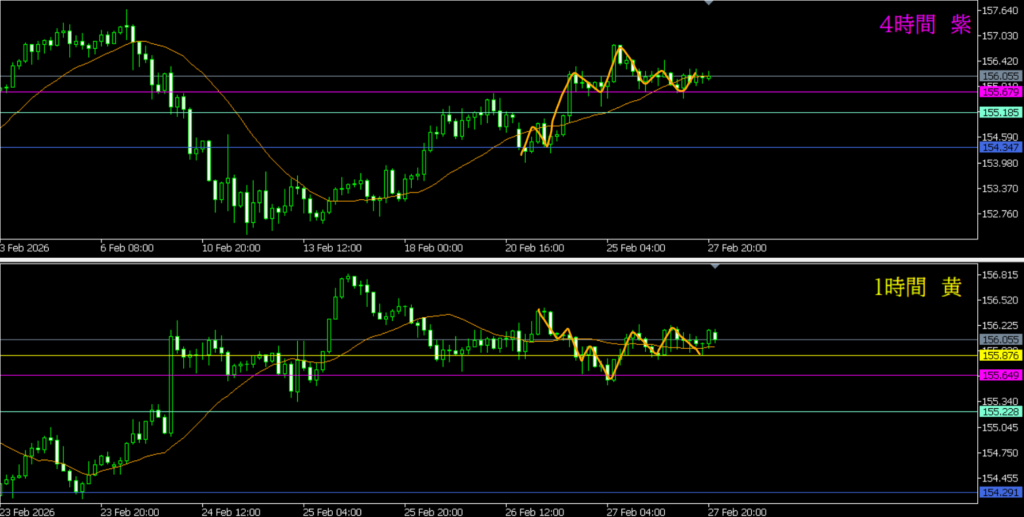Click the "1時間 黄" text label

coord(918,288)
